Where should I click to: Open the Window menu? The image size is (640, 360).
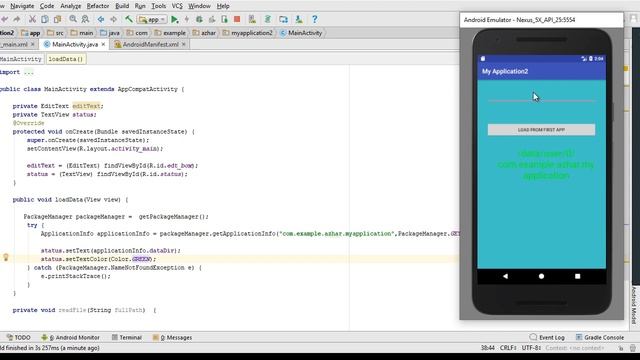point(199,6)
